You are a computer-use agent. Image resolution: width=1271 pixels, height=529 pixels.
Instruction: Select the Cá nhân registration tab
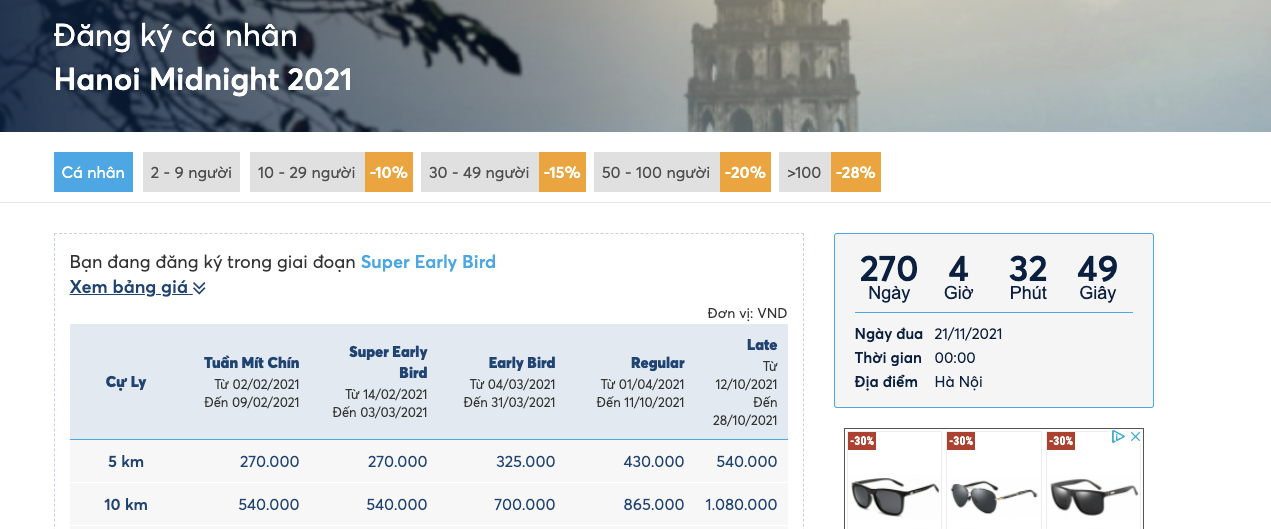[93, 172]
